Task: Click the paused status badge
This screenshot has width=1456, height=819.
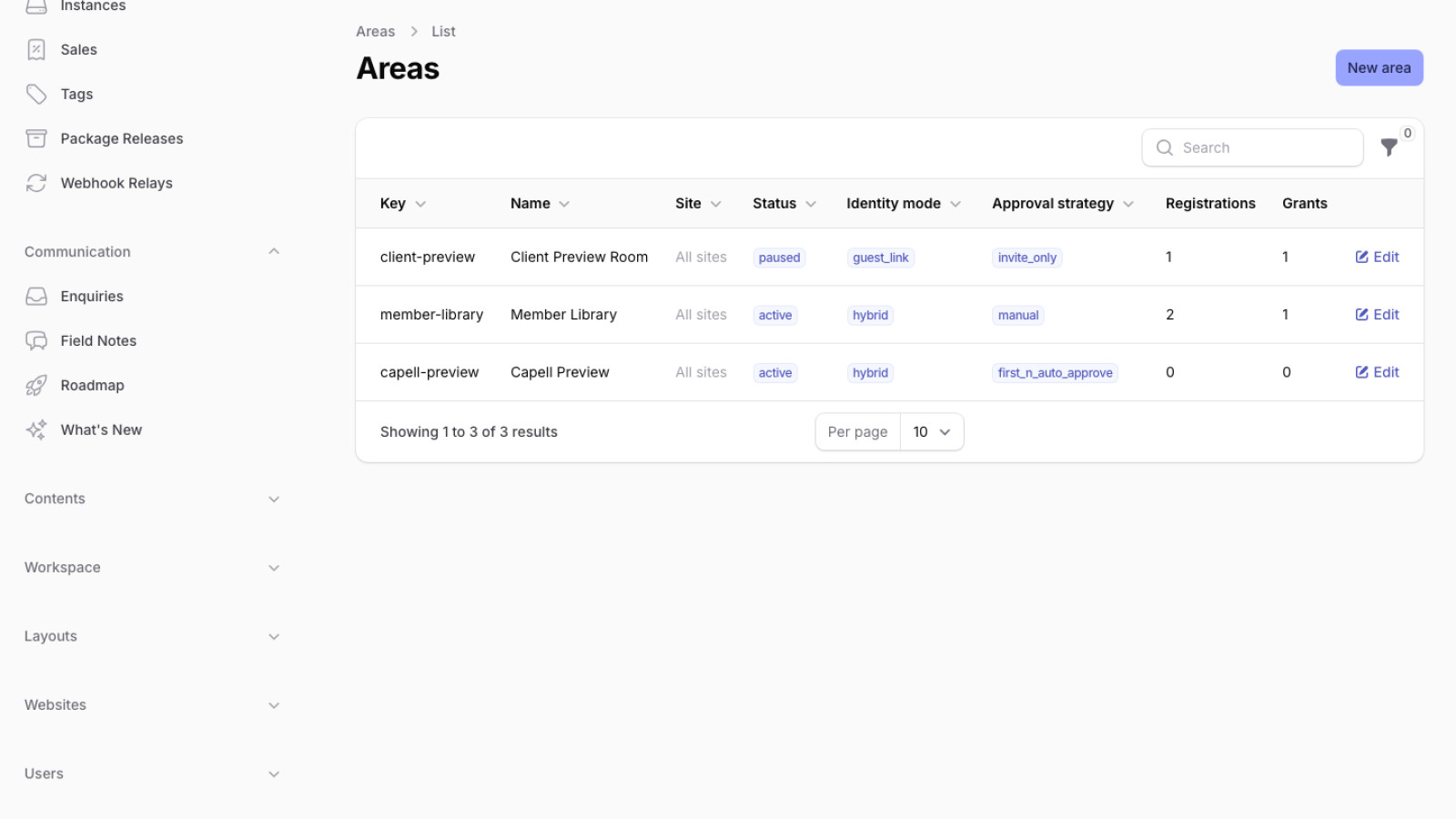Action: pyautogui.click(x=780, y=258)
